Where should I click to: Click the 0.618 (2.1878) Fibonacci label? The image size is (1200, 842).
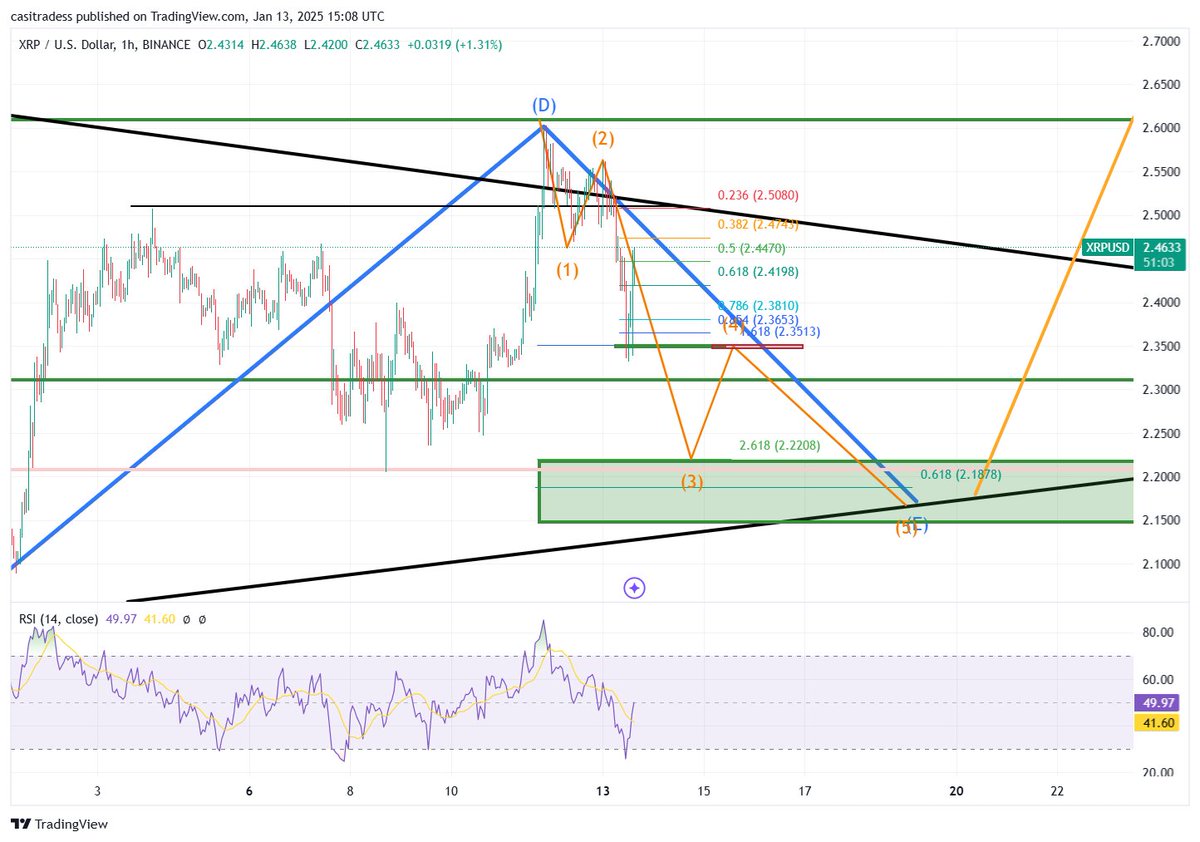point(960,474)
